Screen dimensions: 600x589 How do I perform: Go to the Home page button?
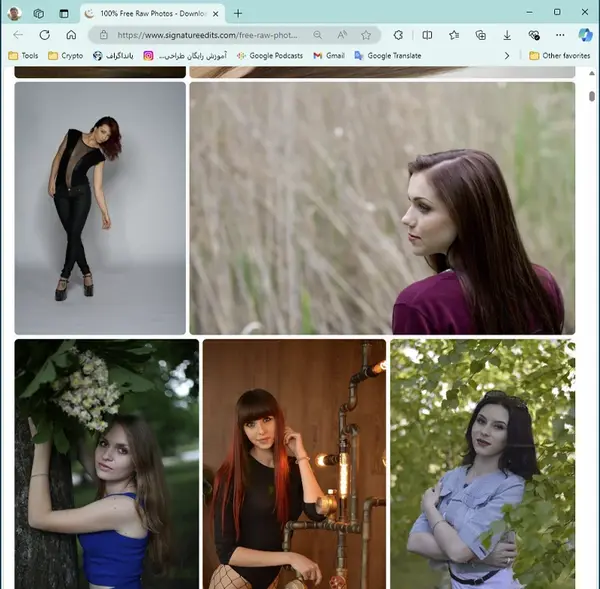click(71, 35)
